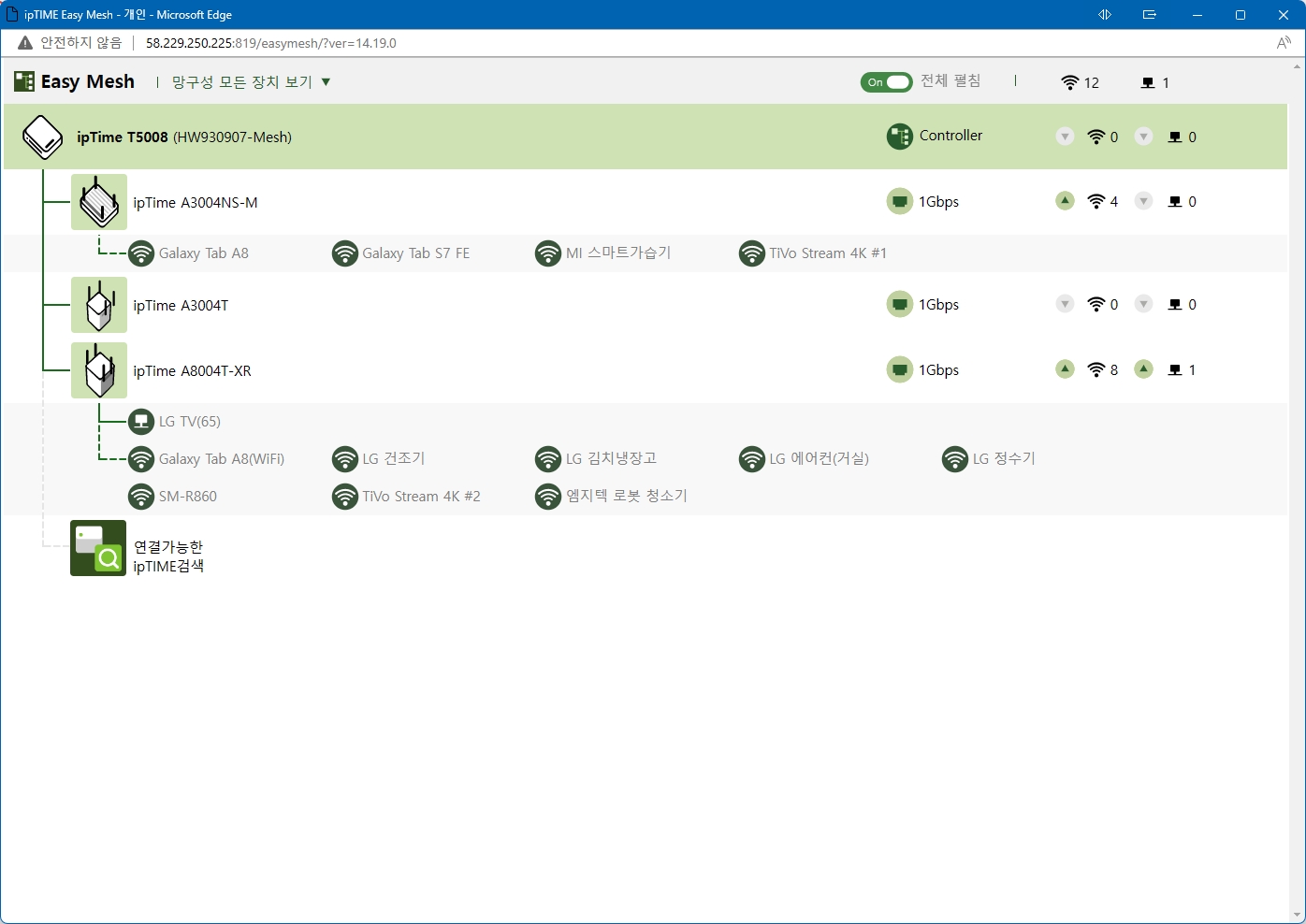Screen dimensions: 1306x924
Task: Select the ipTime A8004T-XR router icon
Action: click(99, 370)
